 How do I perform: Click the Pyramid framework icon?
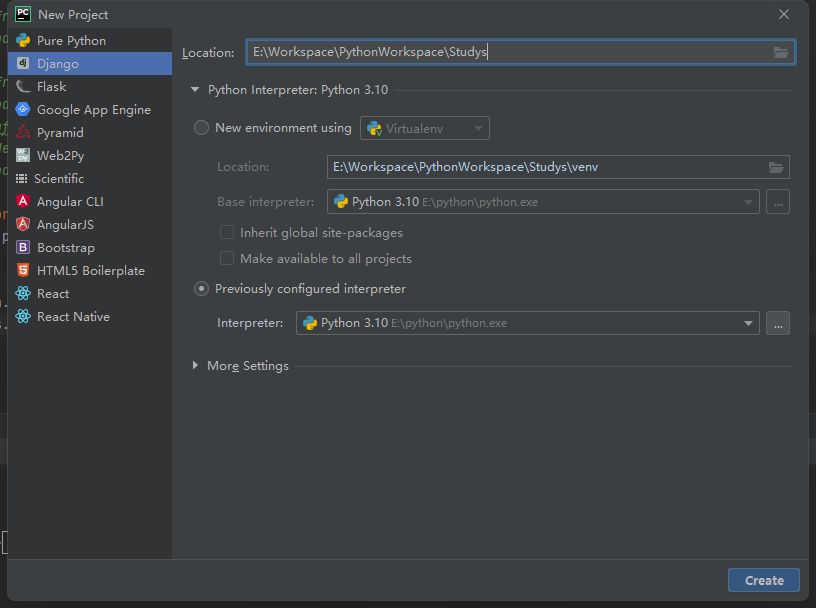[x=23, y=132]
